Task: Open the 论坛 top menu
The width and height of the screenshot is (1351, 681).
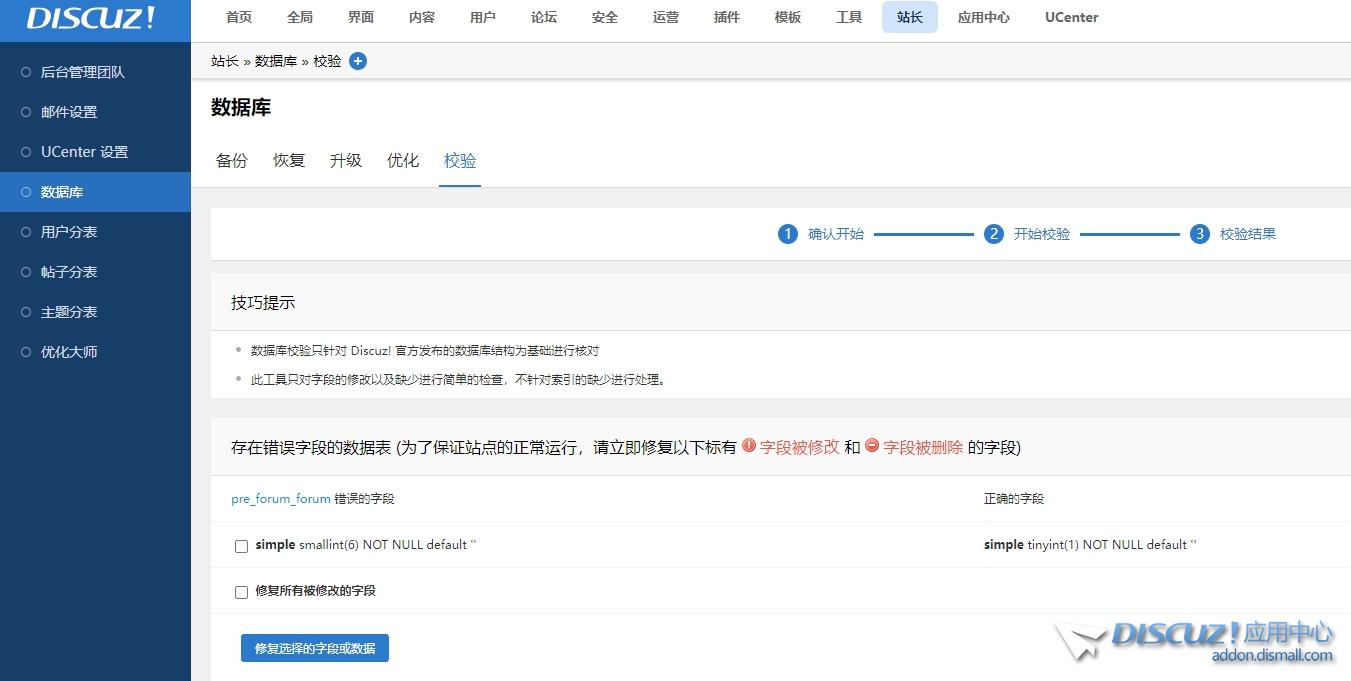Action: pyautogui.click(x=544, y=17)
